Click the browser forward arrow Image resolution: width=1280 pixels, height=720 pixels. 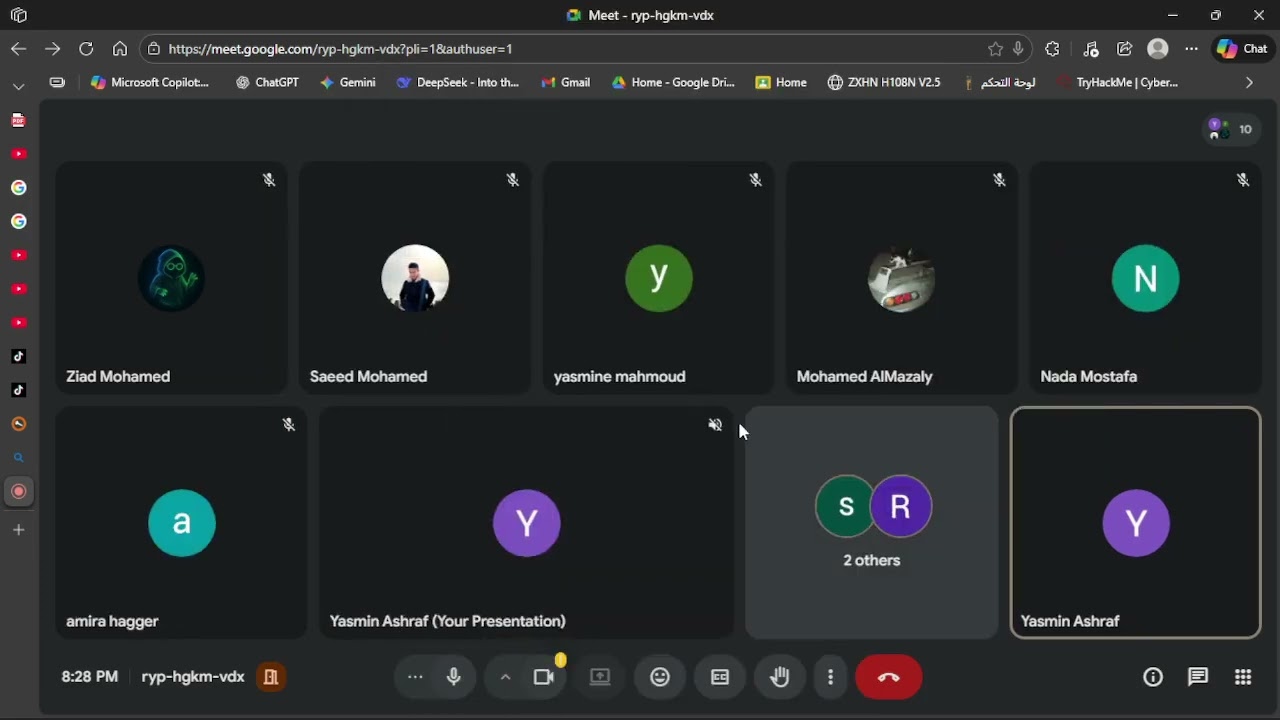(53, 48)
